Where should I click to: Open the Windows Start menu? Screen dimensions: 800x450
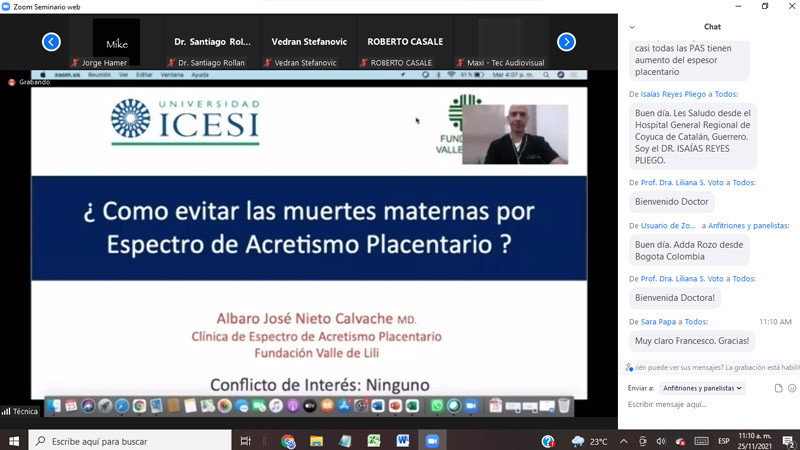coord(14,441)
